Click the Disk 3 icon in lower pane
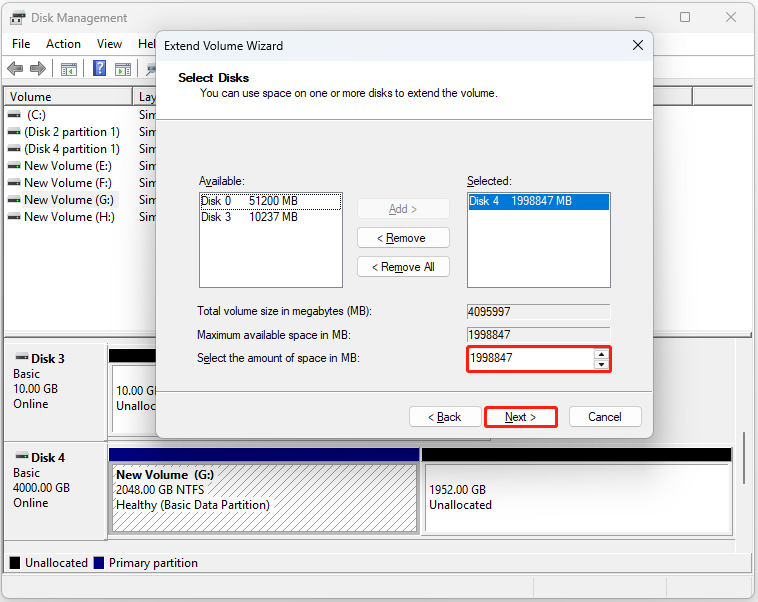This screenshot has width=758, height=602. tap(22, 357)
